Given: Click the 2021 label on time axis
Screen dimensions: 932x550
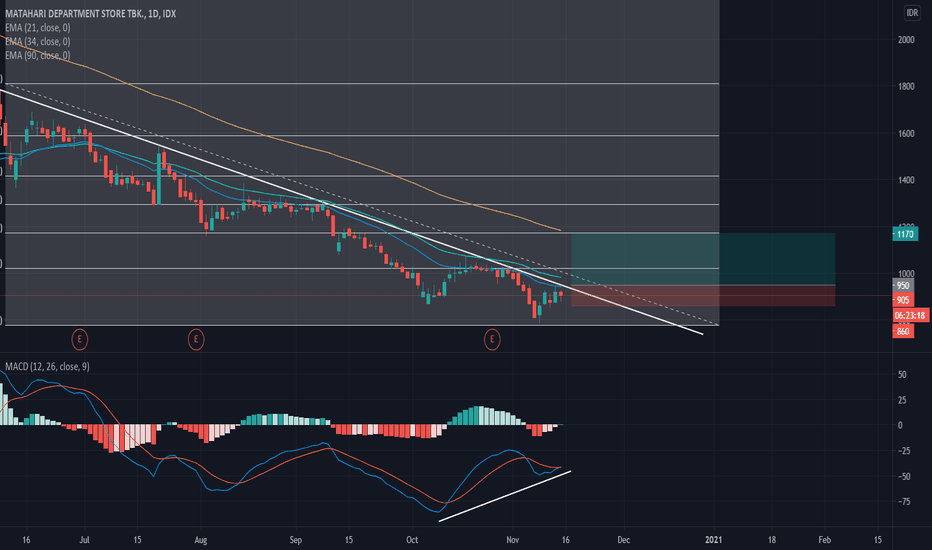Looking at the screenshot, I should 713,540.
